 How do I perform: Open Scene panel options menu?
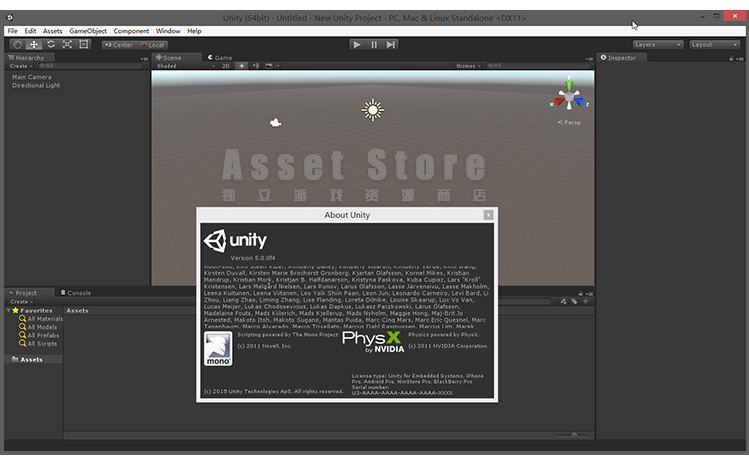pyautogui.click(x=589, y=59)
